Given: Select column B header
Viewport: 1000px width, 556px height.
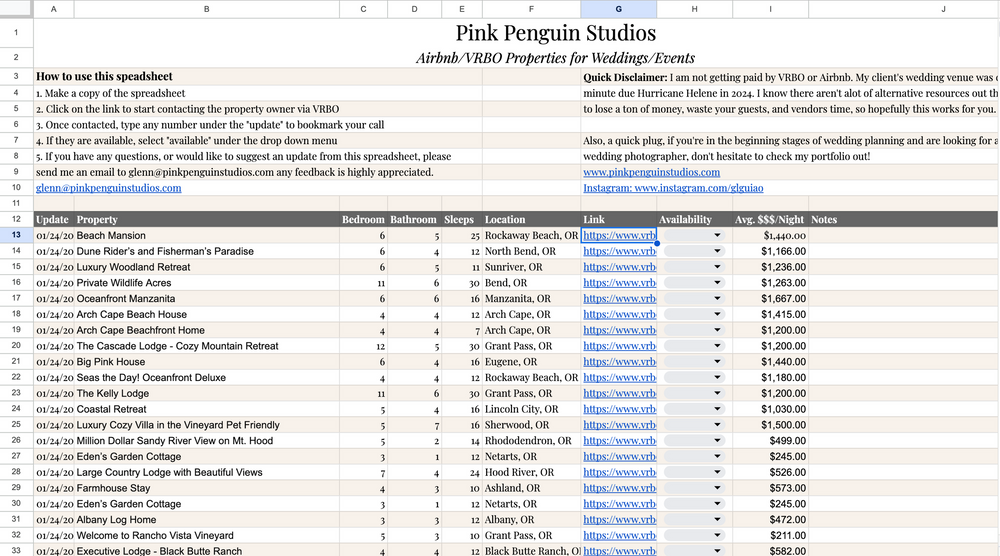Looking at the screenshot, I should (x=207, y=9).
